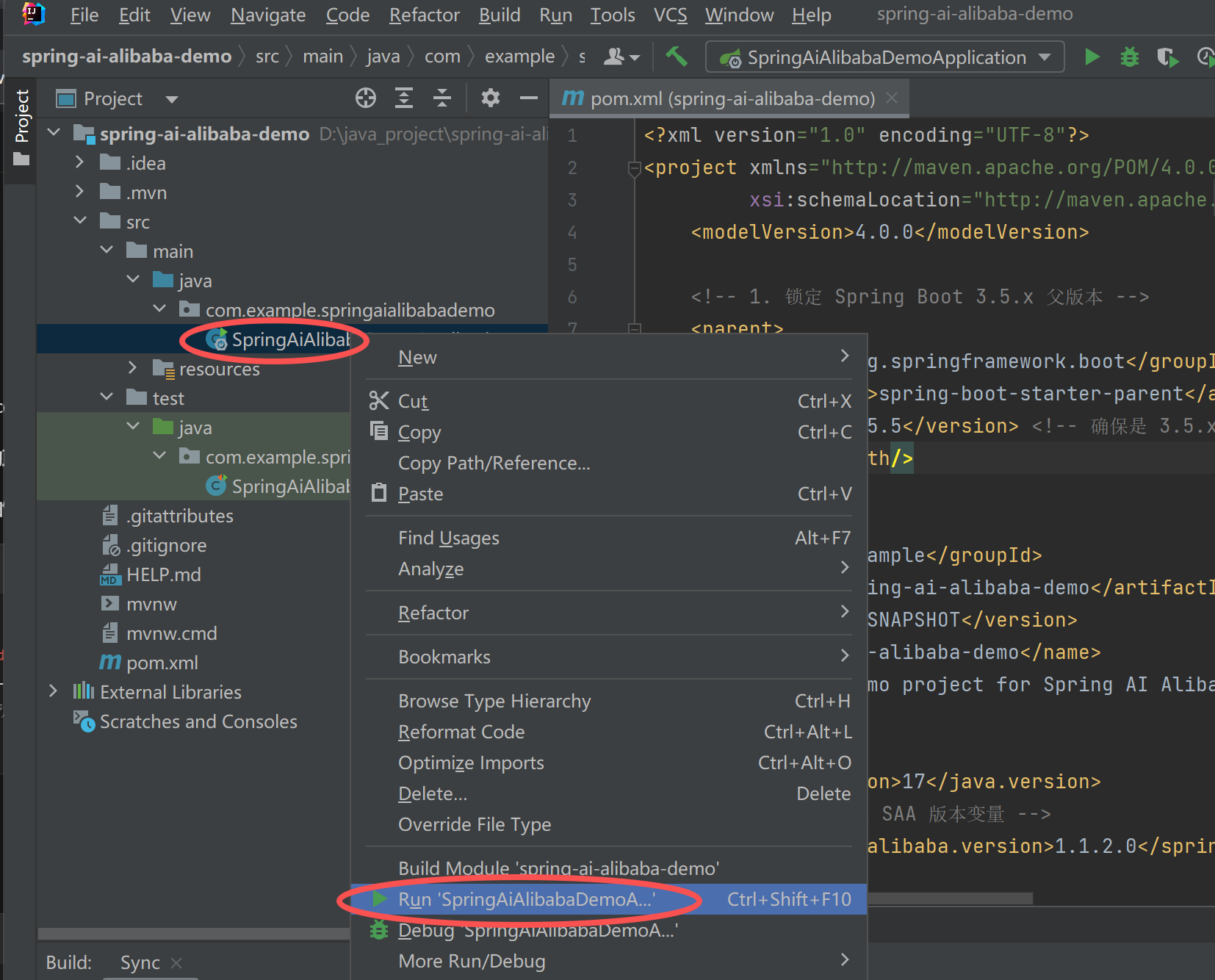The height and width of the screenshot is (980, 1215).
Task: Start Debug with the bug icon in toolbar
Action: point(1129,57)
